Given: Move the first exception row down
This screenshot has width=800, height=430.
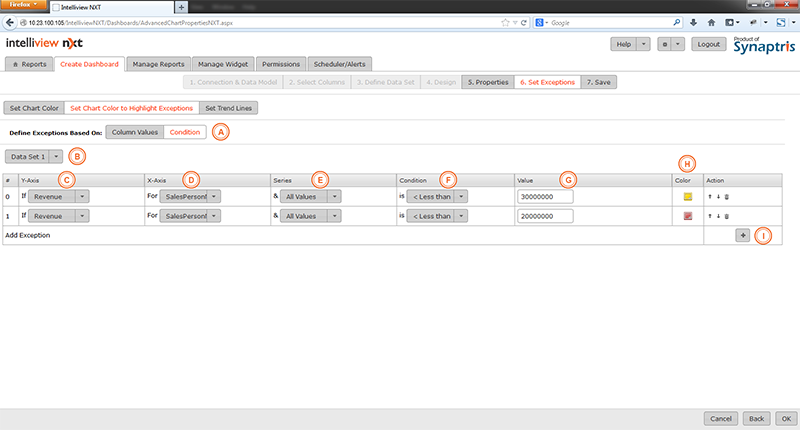Looking at the screenshot, I should tap(718, 197).
